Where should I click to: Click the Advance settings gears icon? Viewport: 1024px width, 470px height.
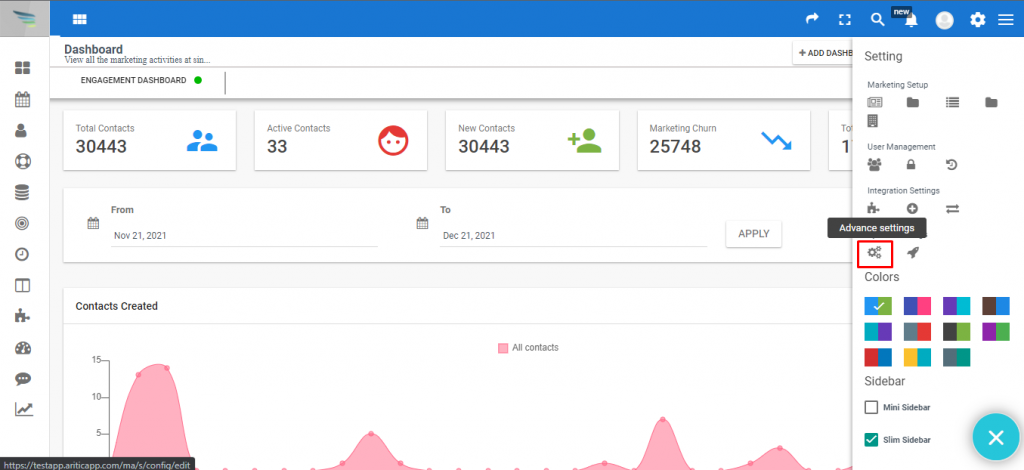tap(875, 253)
